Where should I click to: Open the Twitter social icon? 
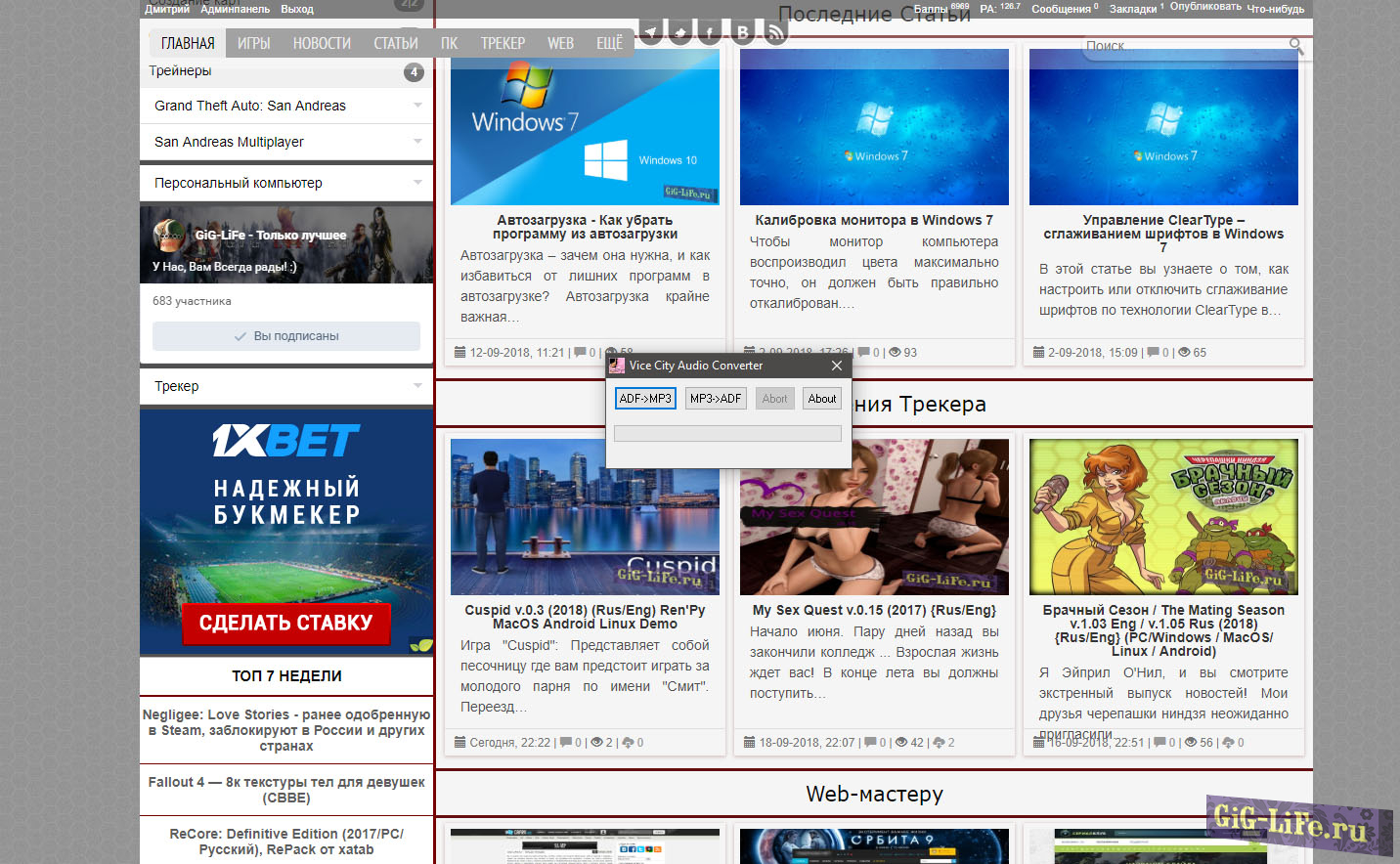681,32
